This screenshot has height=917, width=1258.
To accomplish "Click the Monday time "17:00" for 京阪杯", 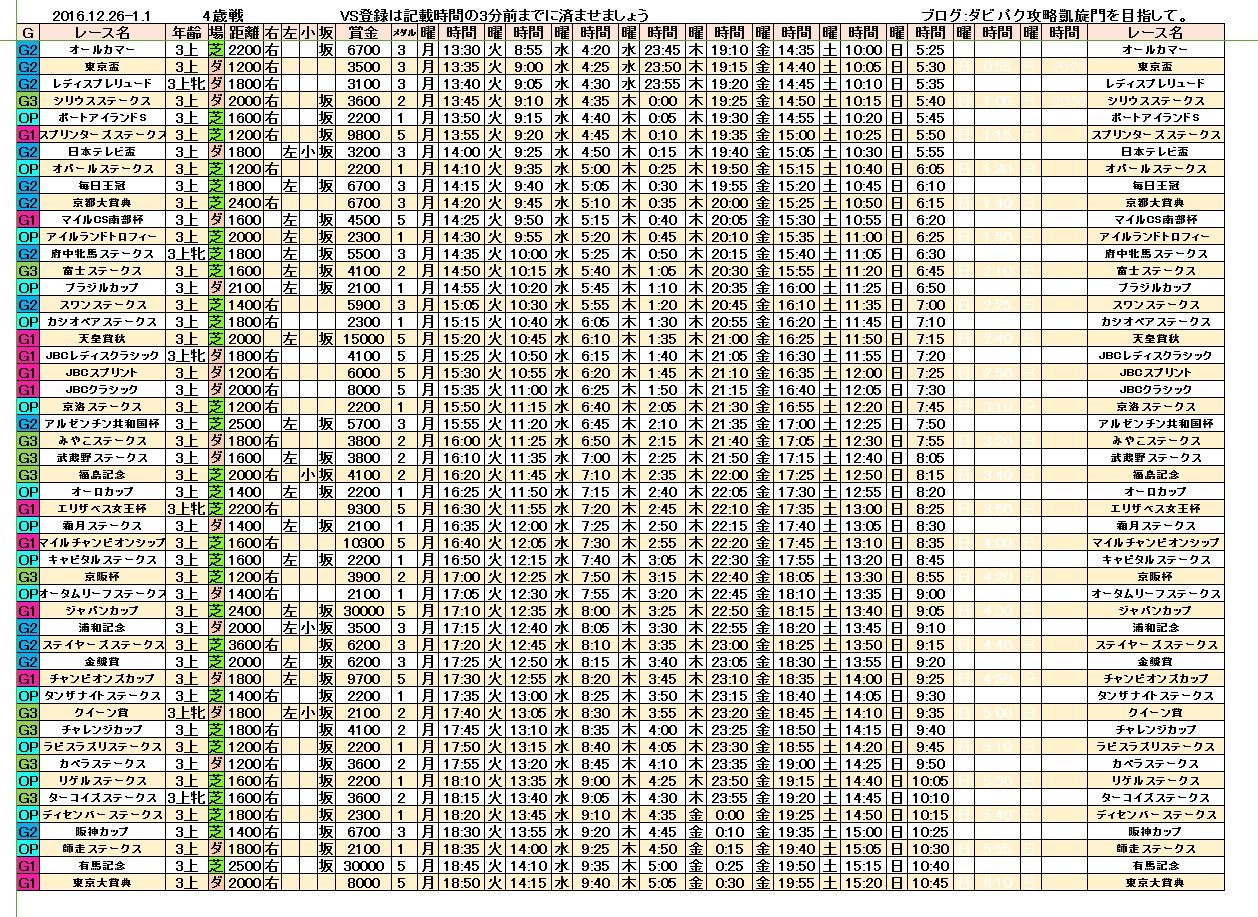I will pyautogui.click(x=462, y=576).
